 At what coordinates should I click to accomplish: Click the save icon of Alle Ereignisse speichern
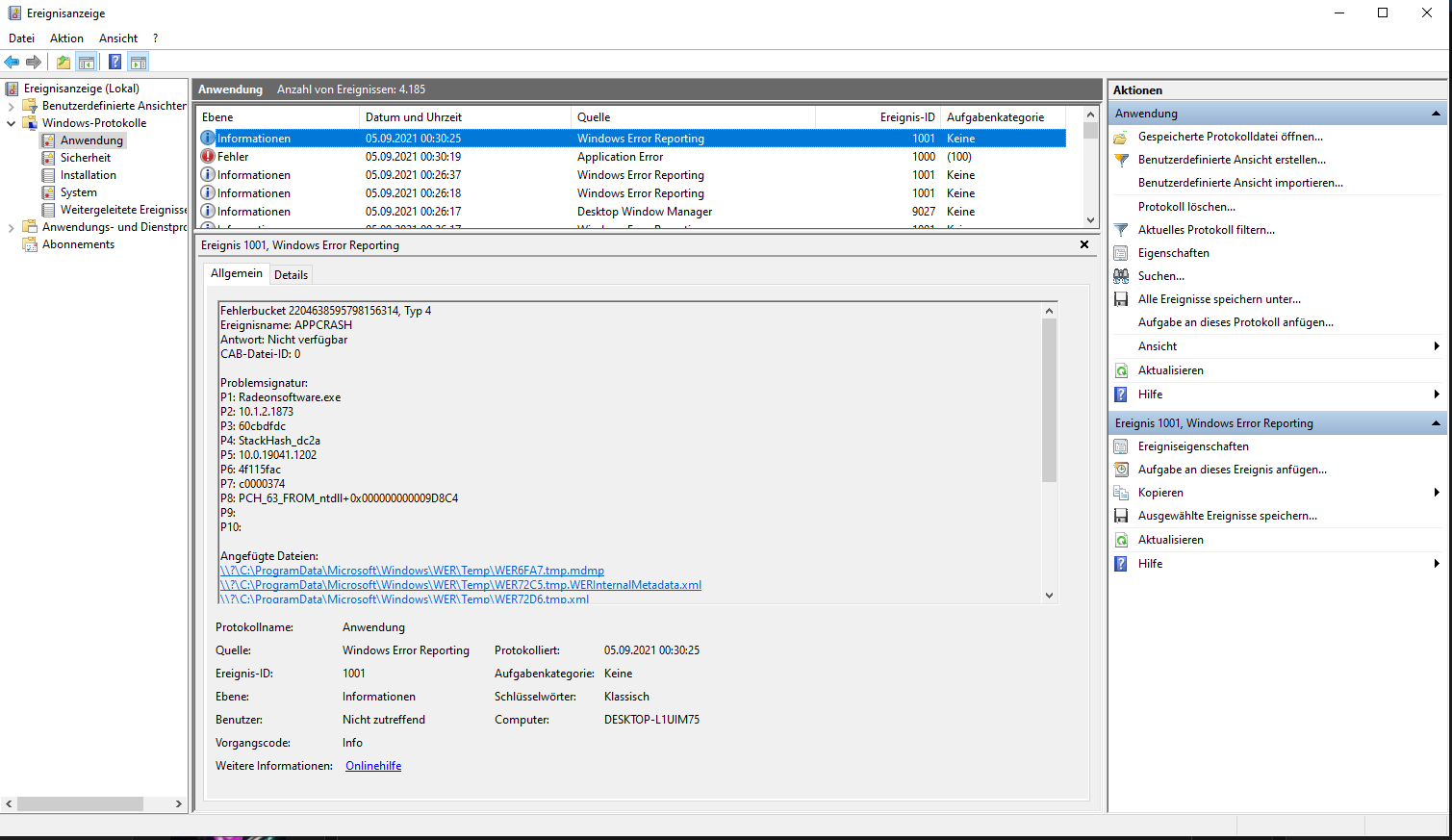(1121, 299)
